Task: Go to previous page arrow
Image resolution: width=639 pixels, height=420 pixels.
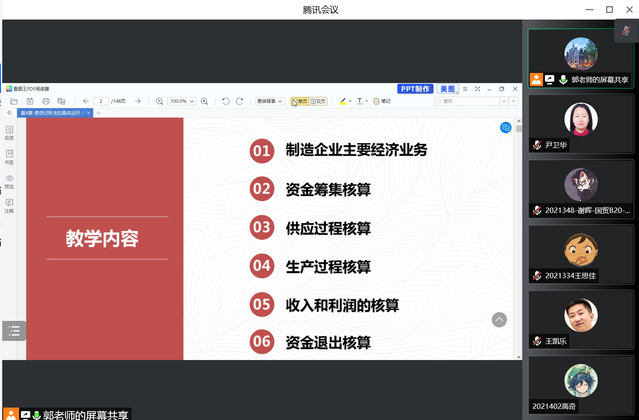Action: point(86,101)
